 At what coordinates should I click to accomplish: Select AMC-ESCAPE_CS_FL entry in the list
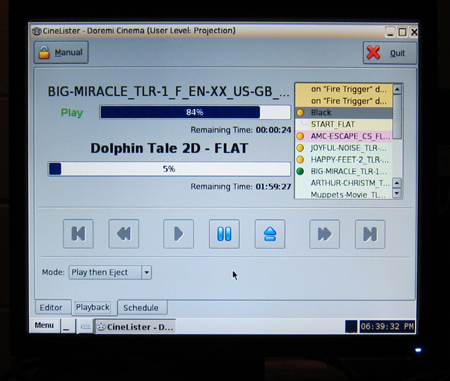[344, 136]
